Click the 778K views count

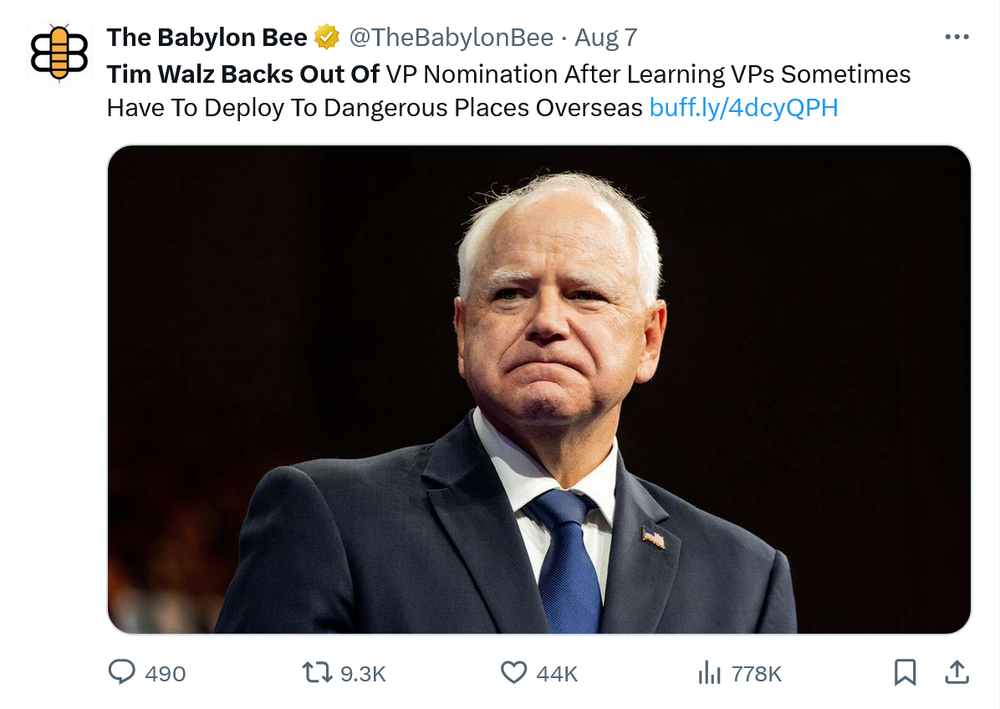[756, 673]
